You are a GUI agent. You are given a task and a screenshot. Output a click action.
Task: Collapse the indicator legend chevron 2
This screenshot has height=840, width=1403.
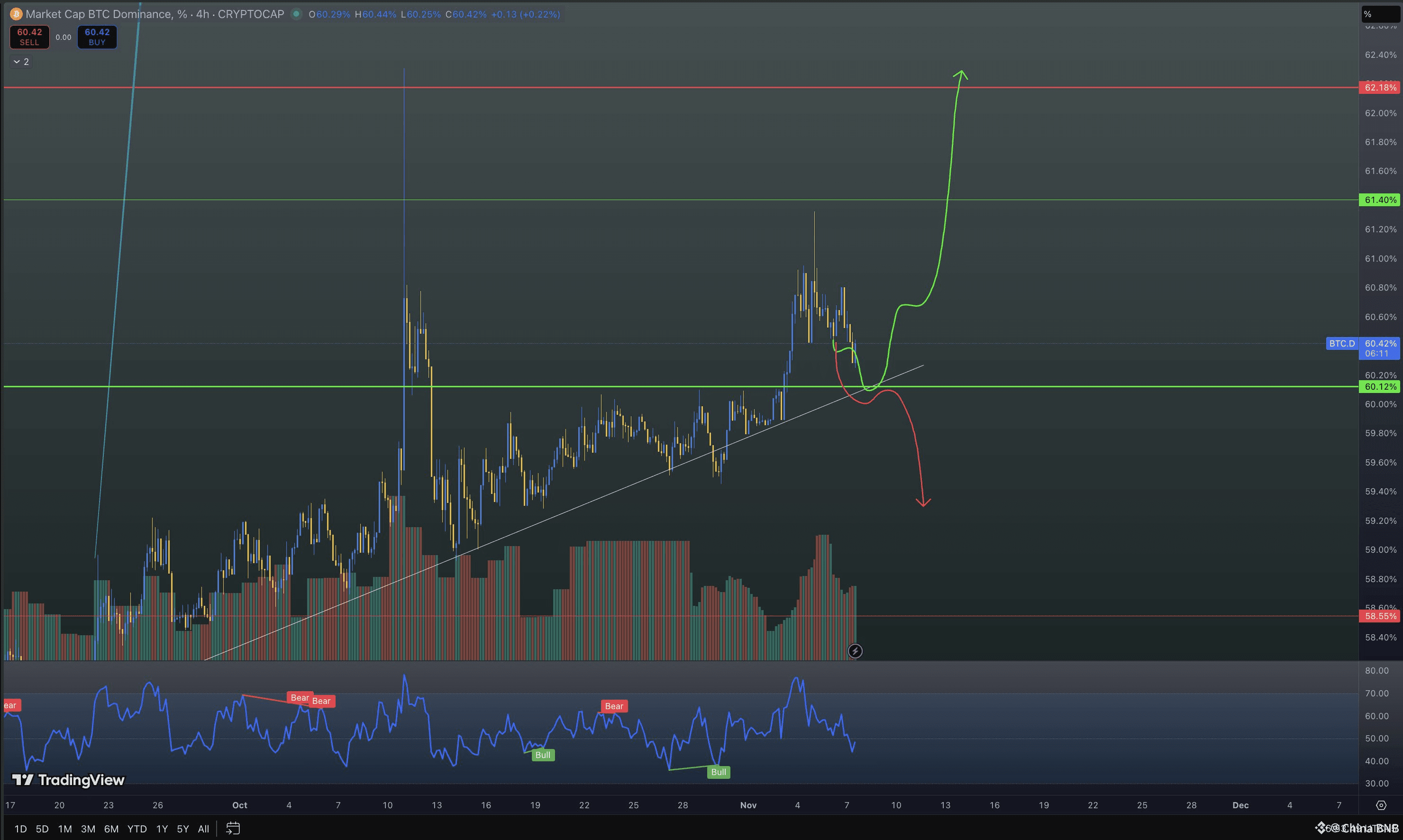click(21, 62)
